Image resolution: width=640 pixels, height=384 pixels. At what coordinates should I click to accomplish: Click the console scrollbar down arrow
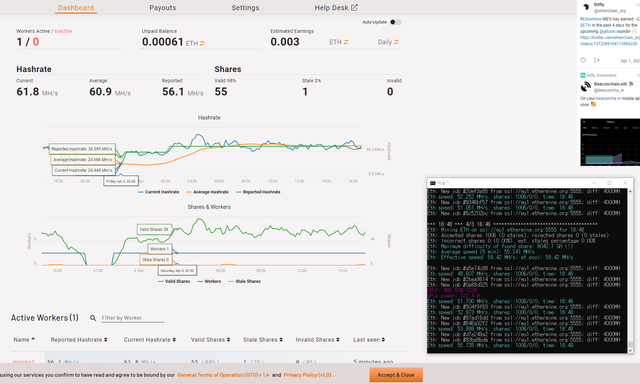[x=631, y=351]
